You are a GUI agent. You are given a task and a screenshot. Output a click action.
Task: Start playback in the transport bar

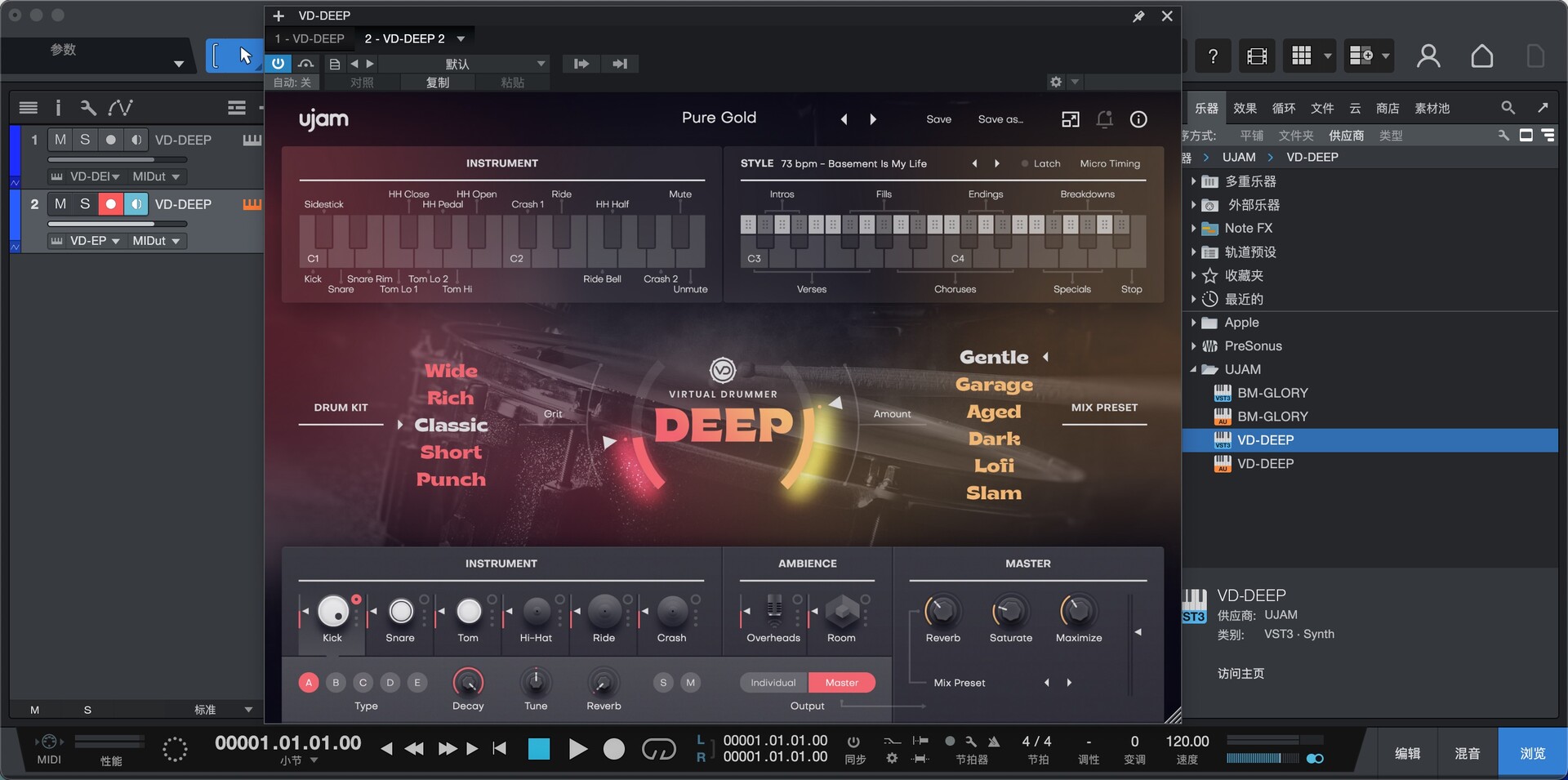click(577, 749)
